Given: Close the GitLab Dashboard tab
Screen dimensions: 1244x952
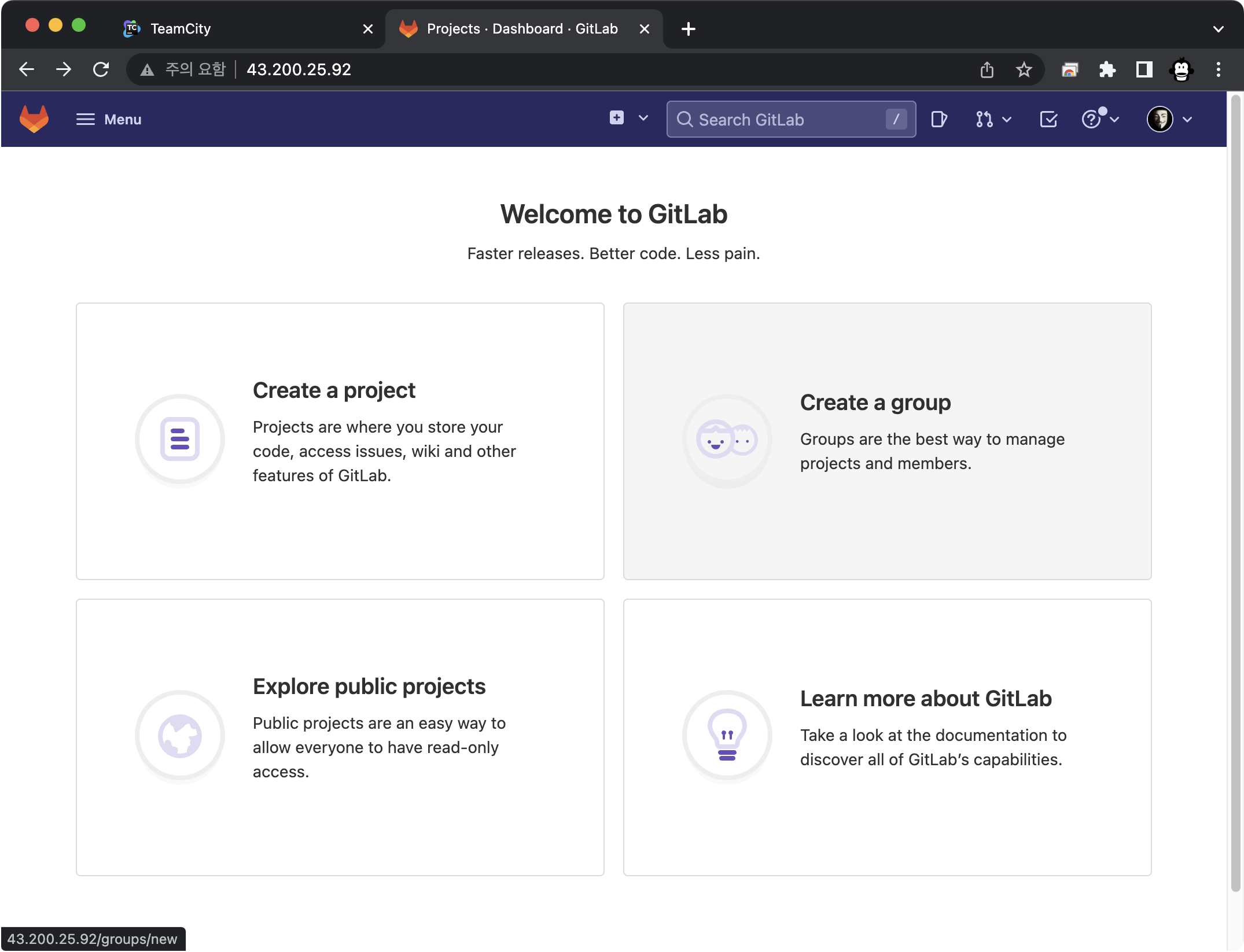Looking at the screenshot, I should (645, 29).
